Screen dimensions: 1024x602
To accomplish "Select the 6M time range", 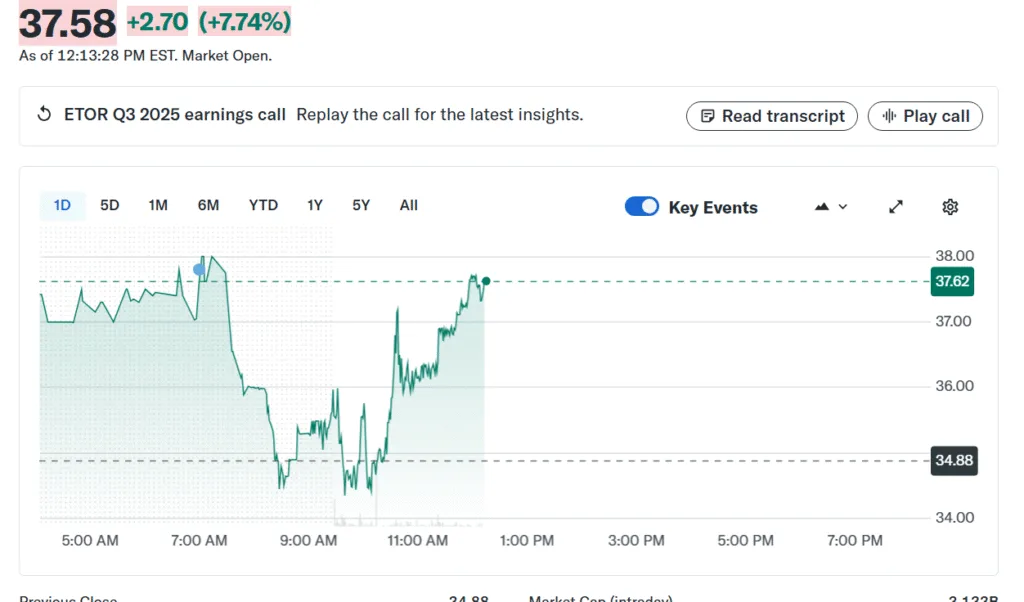I will [x=208, y=204].
